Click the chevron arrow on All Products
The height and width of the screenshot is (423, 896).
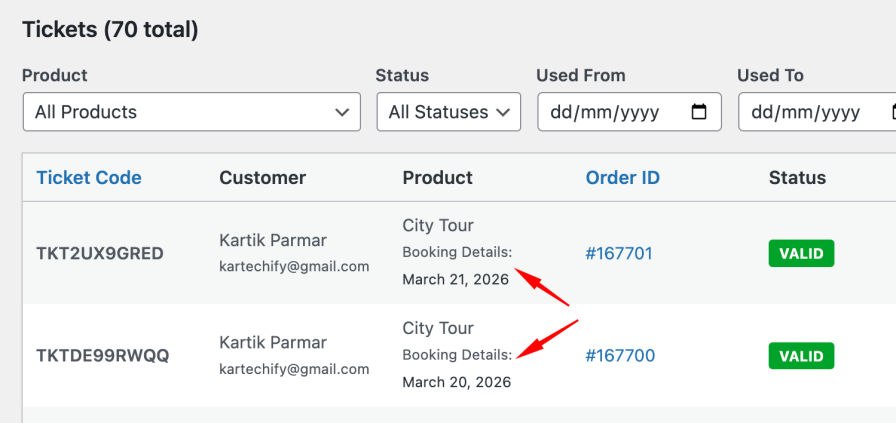coord(342,112)
